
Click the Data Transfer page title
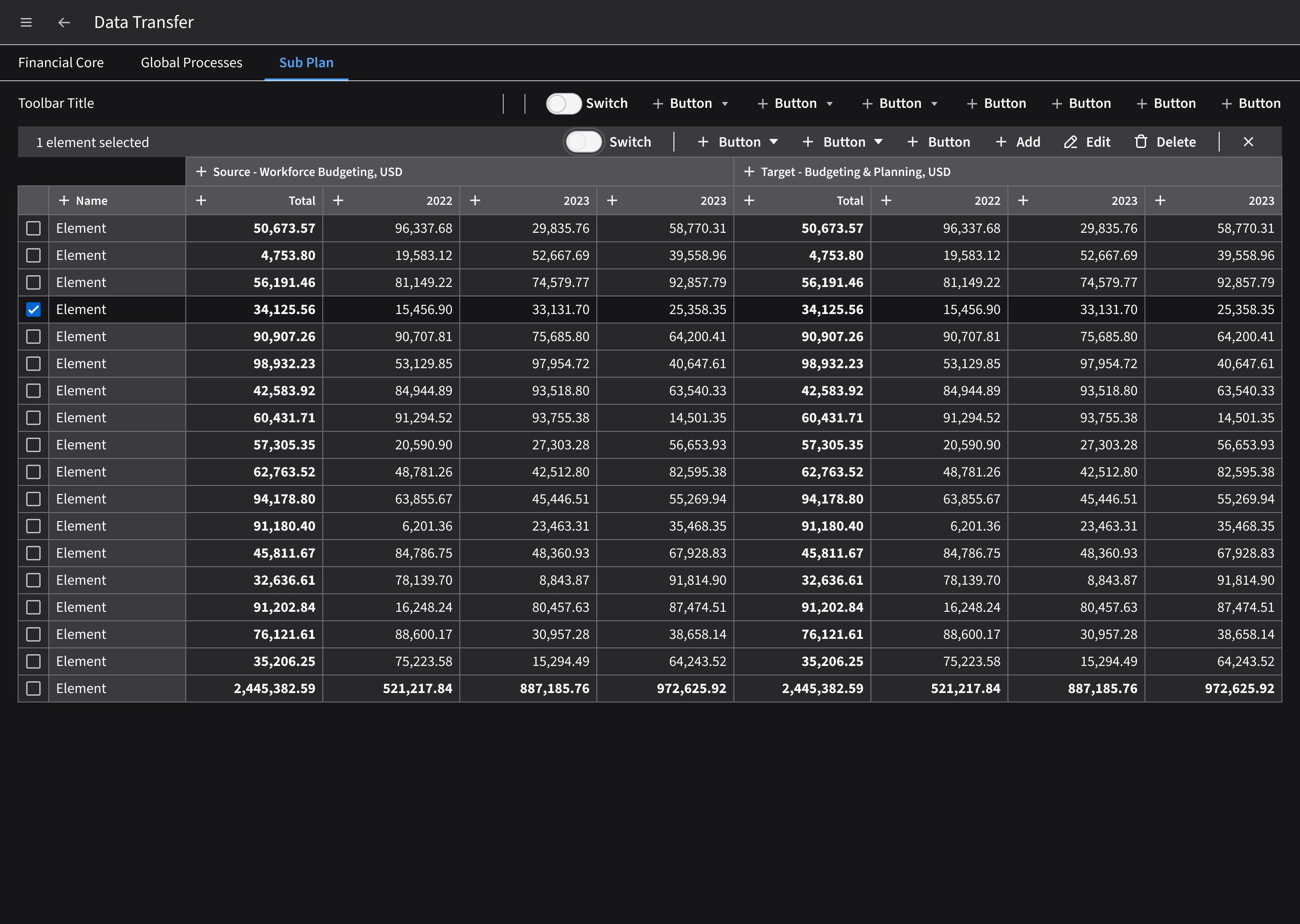click(x=144, y=22)
